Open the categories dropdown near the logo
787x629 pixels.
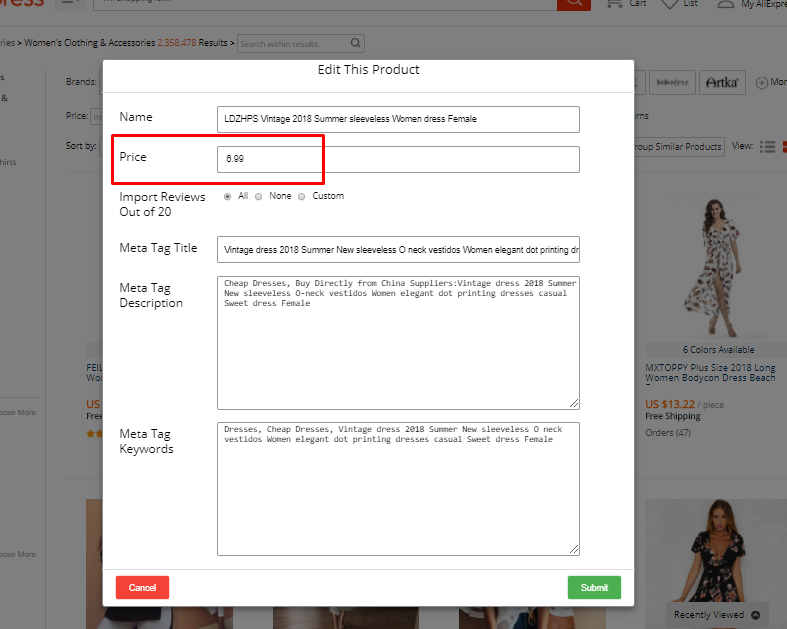(70, 4)
